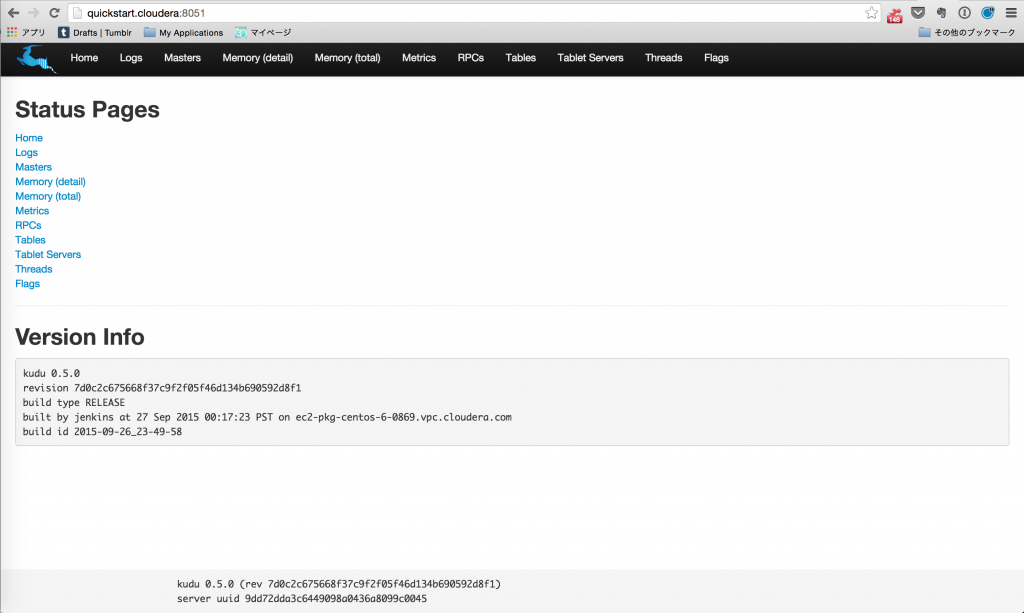Follow the RPCs link under Status Pages
Screen dimensions: 1024x613
tap(28, 225)
